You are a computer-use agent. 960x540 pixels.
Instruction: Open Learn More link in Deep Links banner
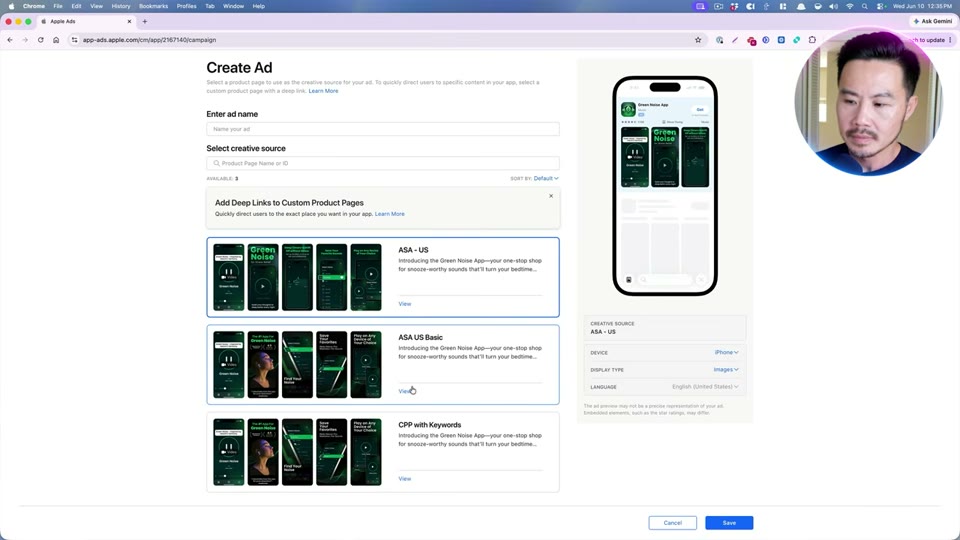coord(389,214)
